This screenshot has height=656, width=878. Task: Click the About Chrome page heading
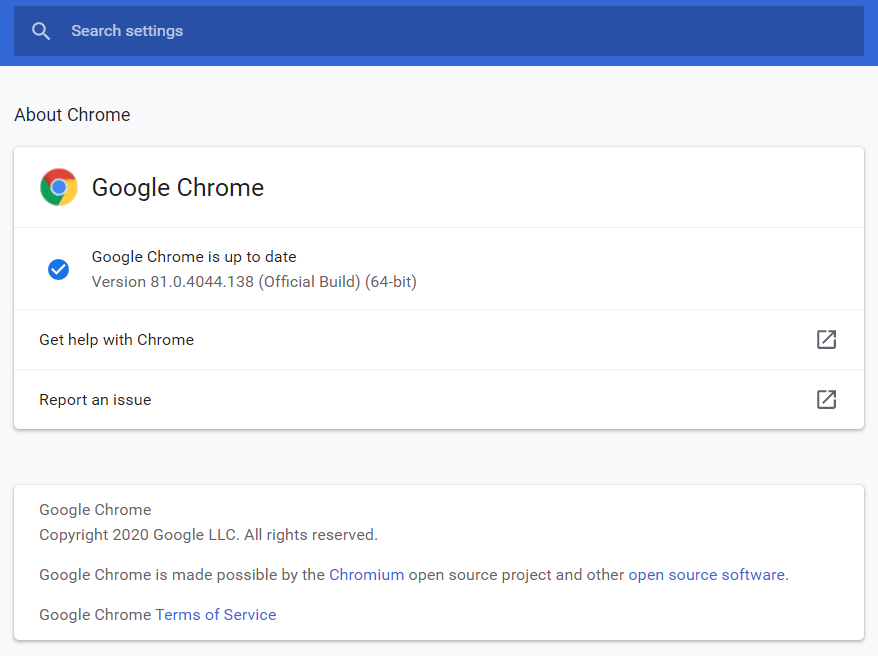pos(72,115)
